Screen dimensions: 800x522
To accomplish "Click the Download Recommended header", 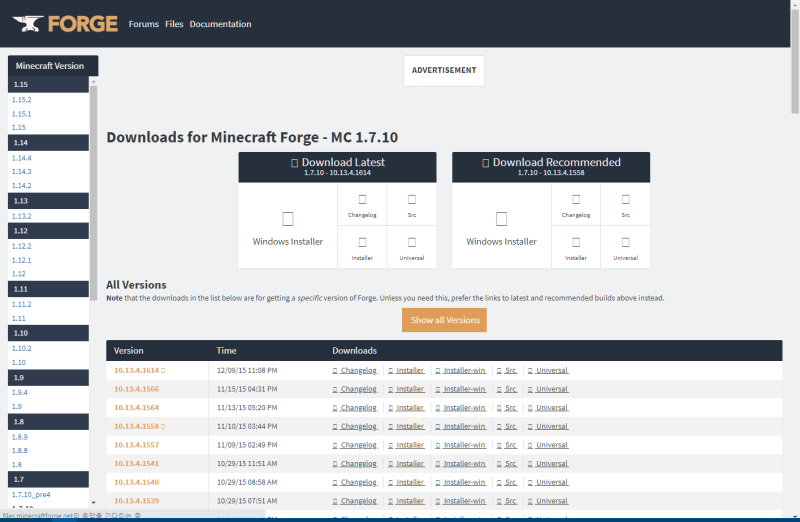I will [x=551, y=167].
